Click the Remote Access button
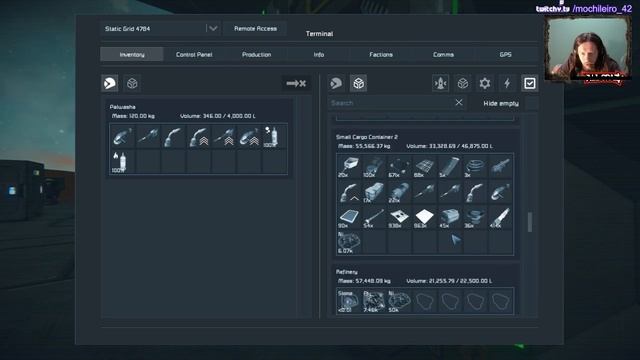 255,29
